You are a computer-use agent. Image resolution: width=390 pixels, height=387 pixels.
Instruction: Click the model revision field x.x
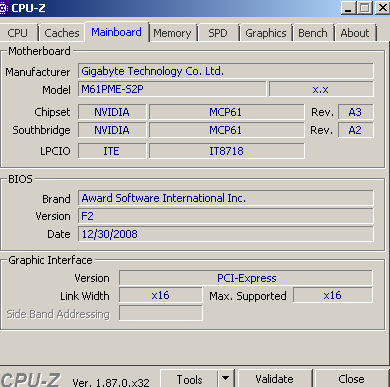321,89
